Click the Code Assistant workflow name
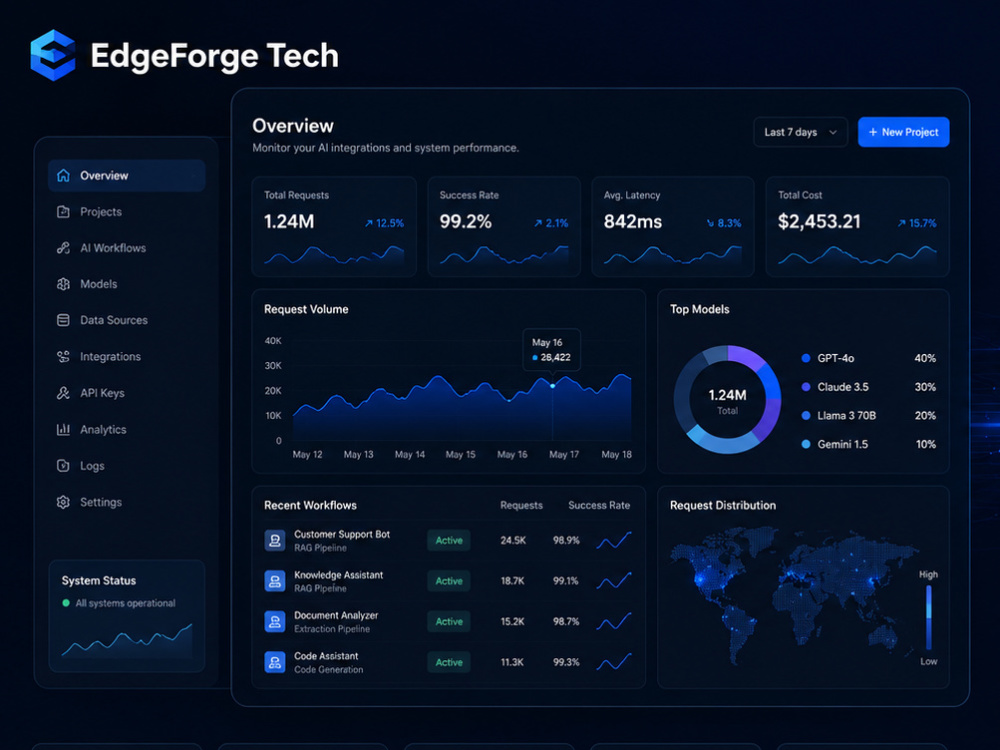The height and width of the screenshot is (750, 1000). click(x=326, y=656)
